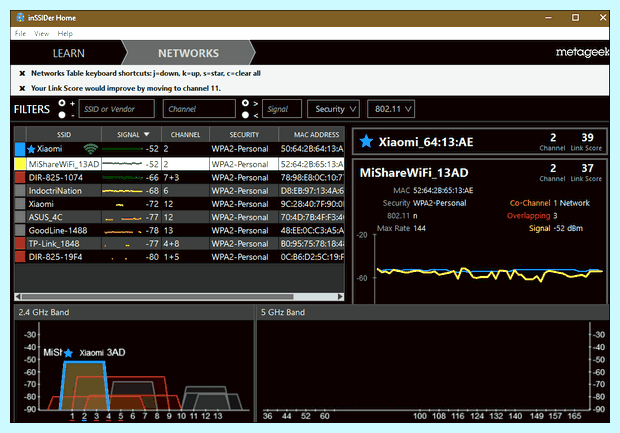This screenshot has width=620, height=433.
Task: Click the gray swatch of the GoodLine-1488 row
Action: 20,230
